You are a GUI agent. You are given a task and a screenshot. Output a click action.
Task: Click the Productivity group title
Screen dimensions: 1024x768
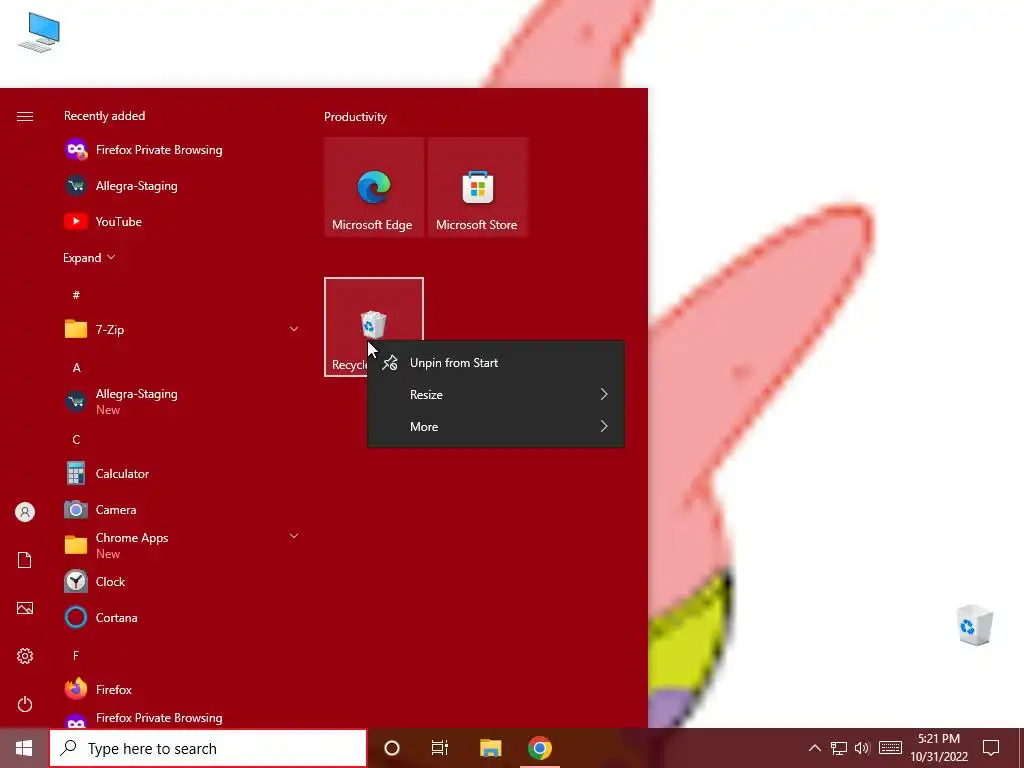coord(355,117)
